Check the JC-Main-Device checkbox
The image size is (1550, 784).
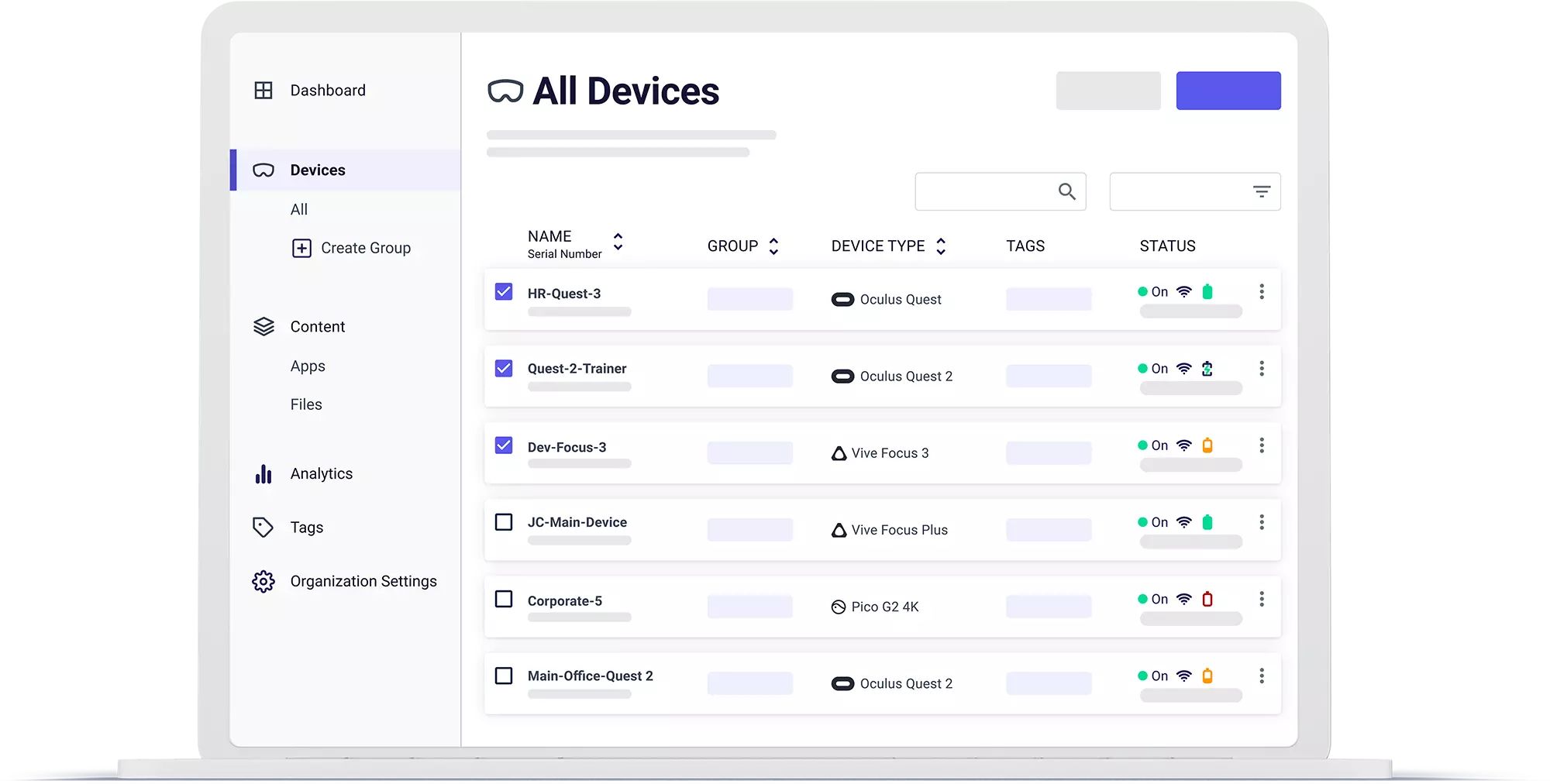click(504, 521)
